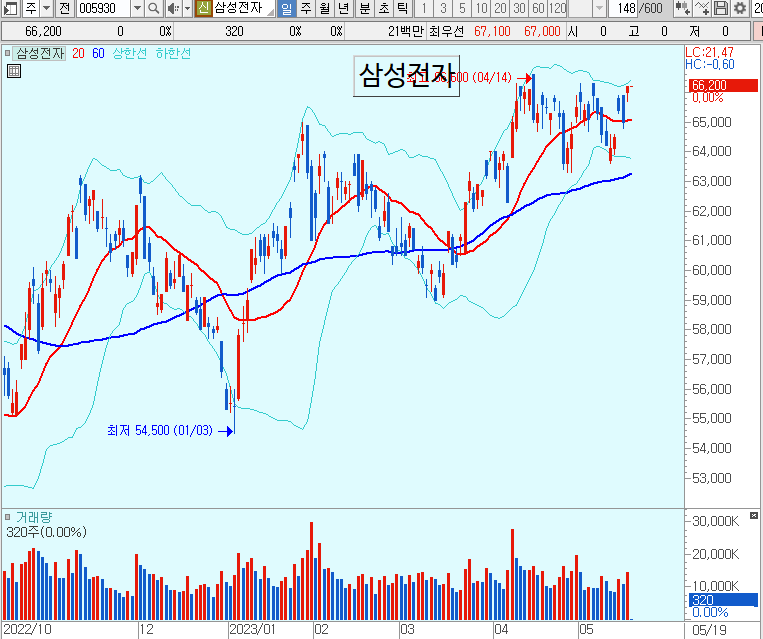This screenshot has width=763, height=639.
Task: Click the best ask price 67,100
Action: tap(492, 31)
